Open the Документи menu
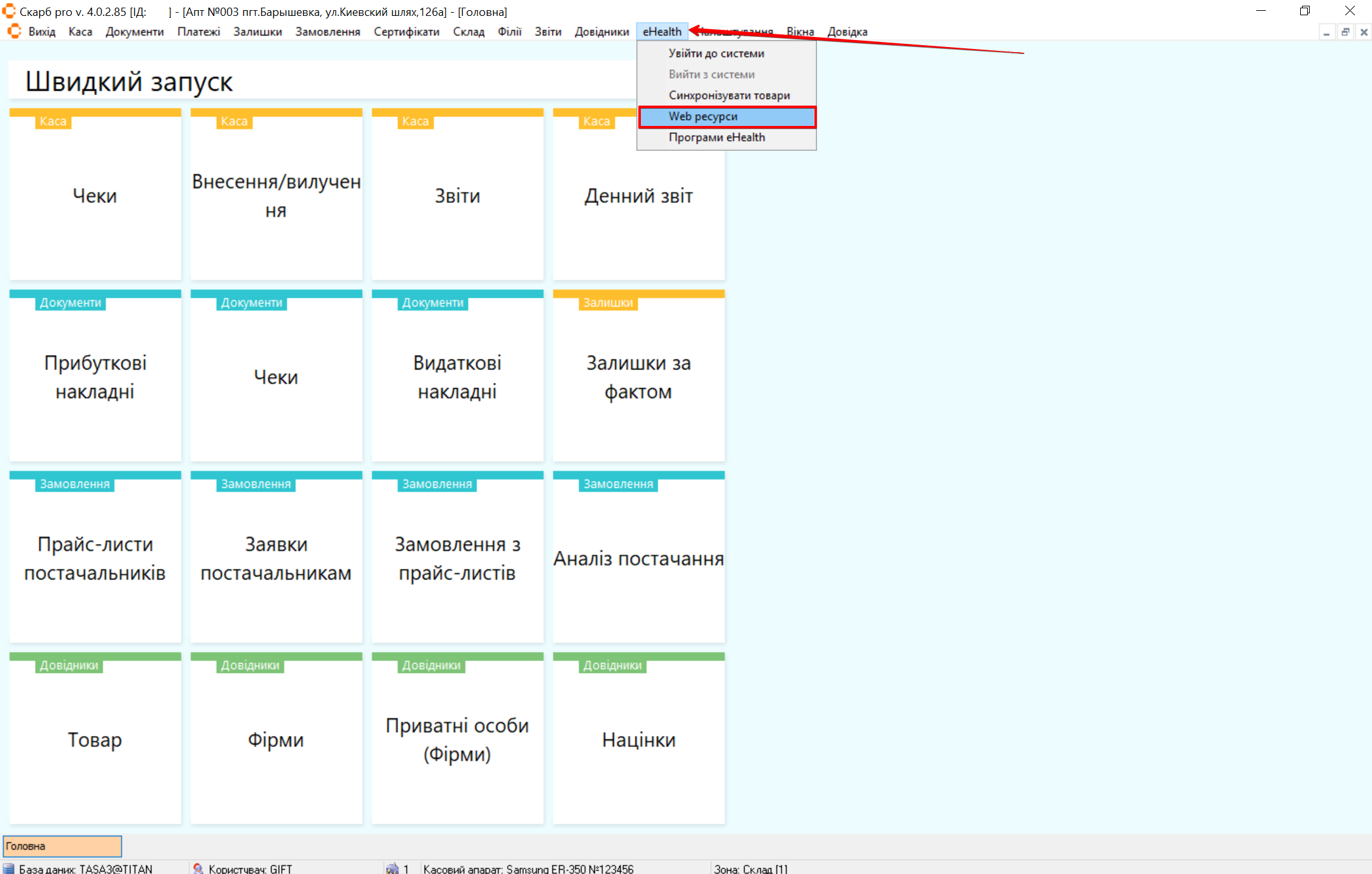 coord(134,32)
